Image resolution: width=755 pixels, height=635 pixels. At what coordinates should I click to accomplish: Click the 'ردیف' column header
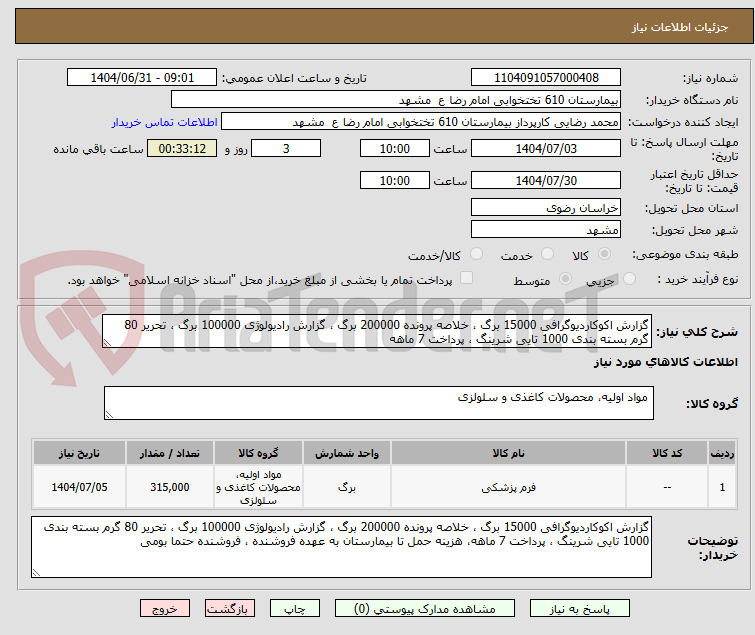point(722,453)
